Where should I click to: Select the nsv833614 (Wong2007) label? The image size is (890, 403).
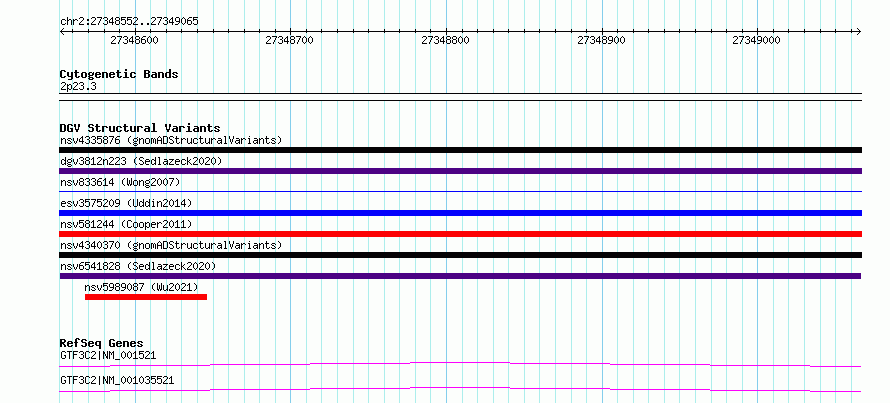120,182
